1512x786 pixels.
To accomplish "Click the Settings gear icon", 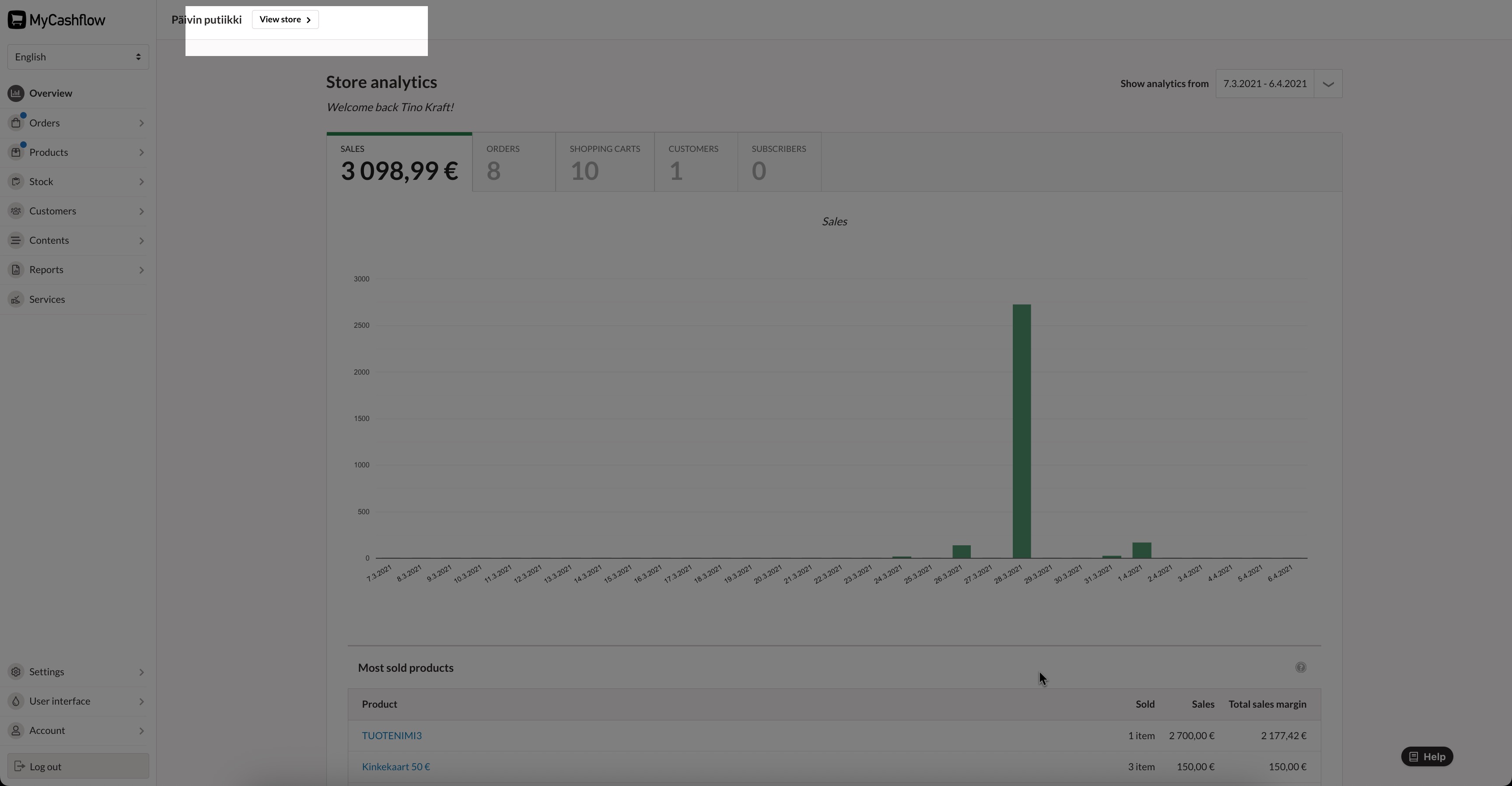I will pos(16,672).
